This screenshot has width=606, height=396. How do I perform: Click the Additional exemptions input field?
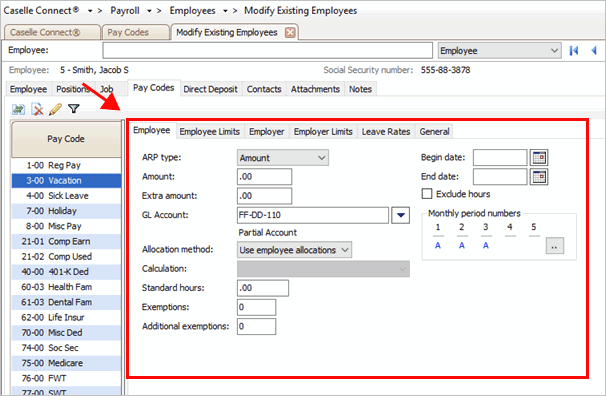click(x=256, y=326)
